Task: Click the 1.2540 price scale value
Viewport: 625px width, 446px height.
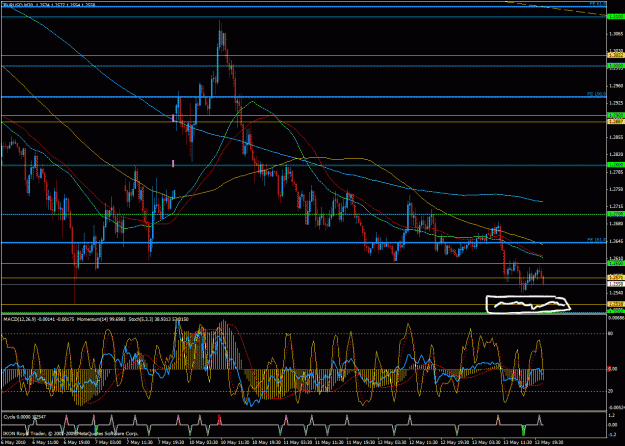Action: [615, 293]
